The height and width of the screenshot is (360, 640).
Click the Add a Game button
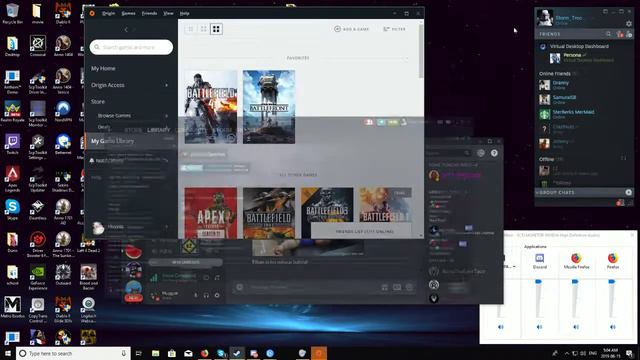(x=351, y=29)
